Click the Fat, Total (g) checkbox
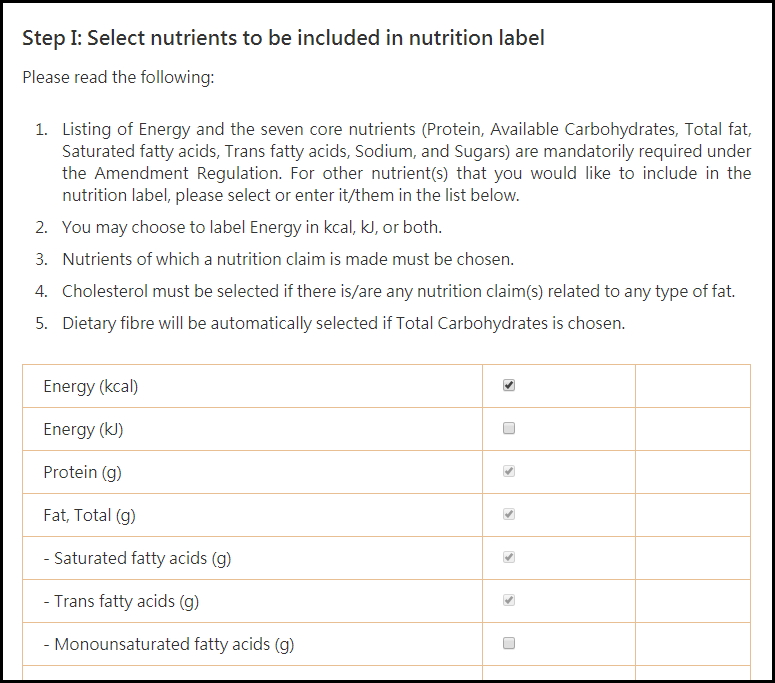This screenshot has width=775, height=683. coord(509,515)
